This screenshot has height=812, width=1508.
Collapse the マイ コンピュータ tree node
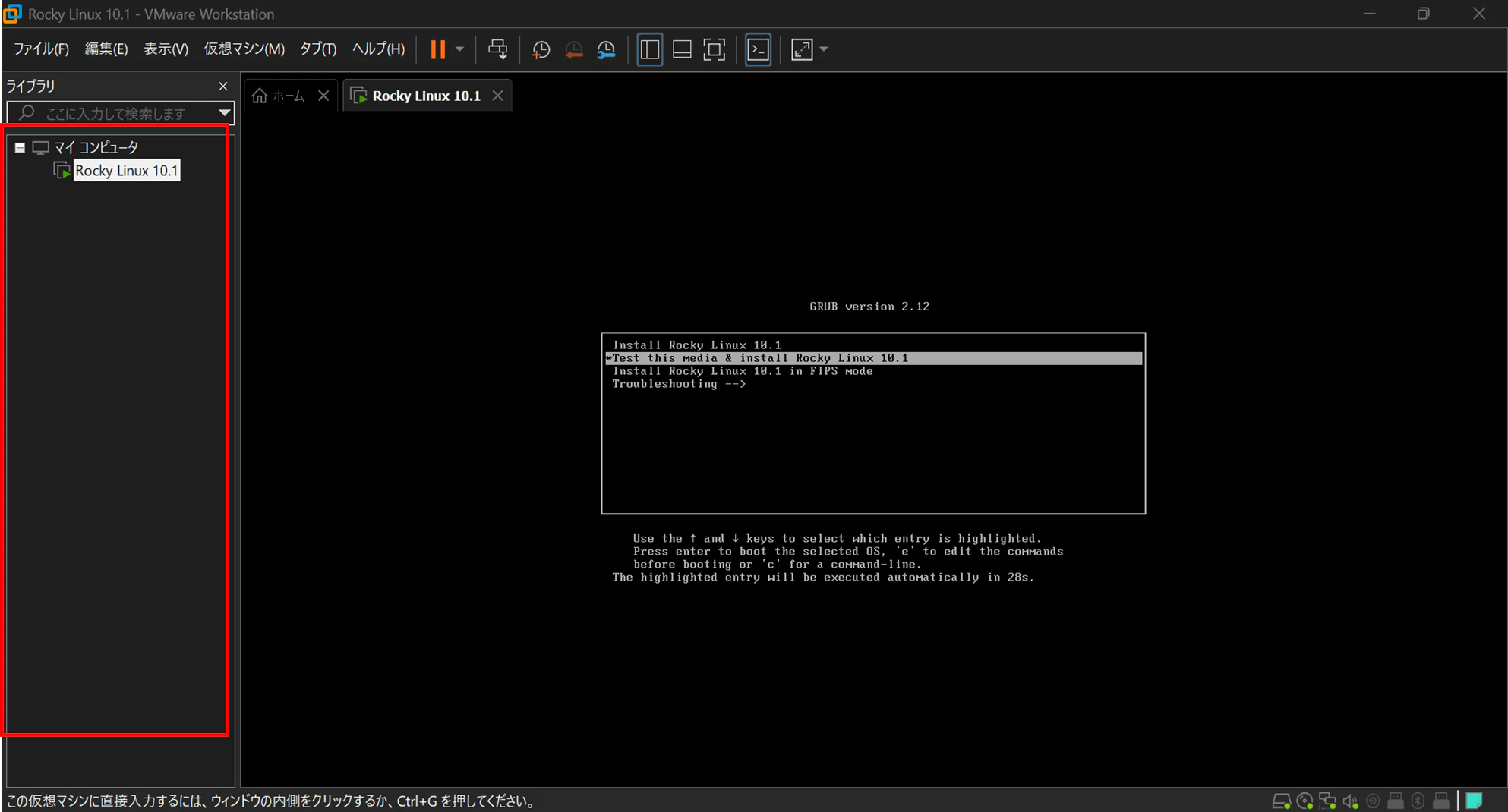(20, 148)
